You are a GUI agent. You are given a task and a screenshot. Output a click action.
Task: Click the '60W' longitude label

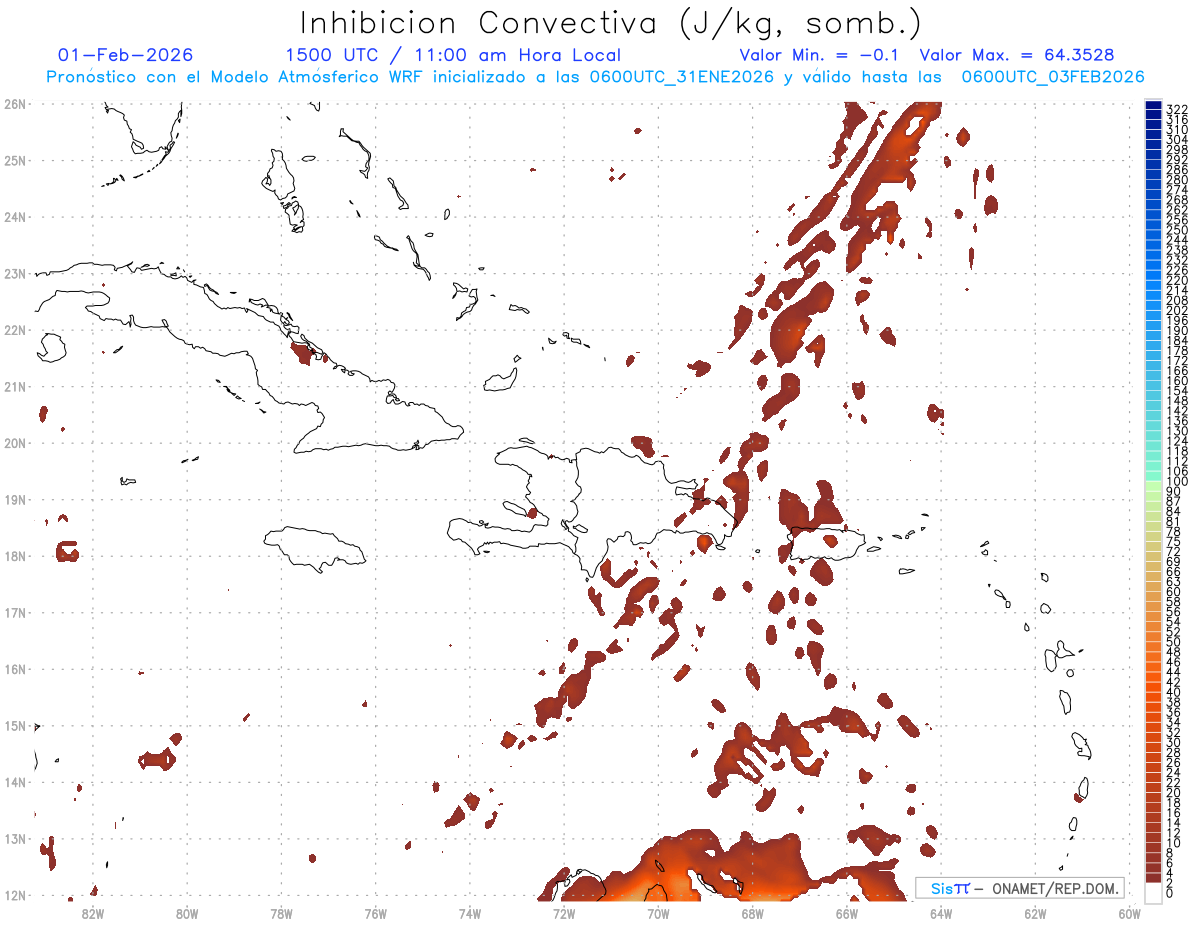coord(1130,913)
